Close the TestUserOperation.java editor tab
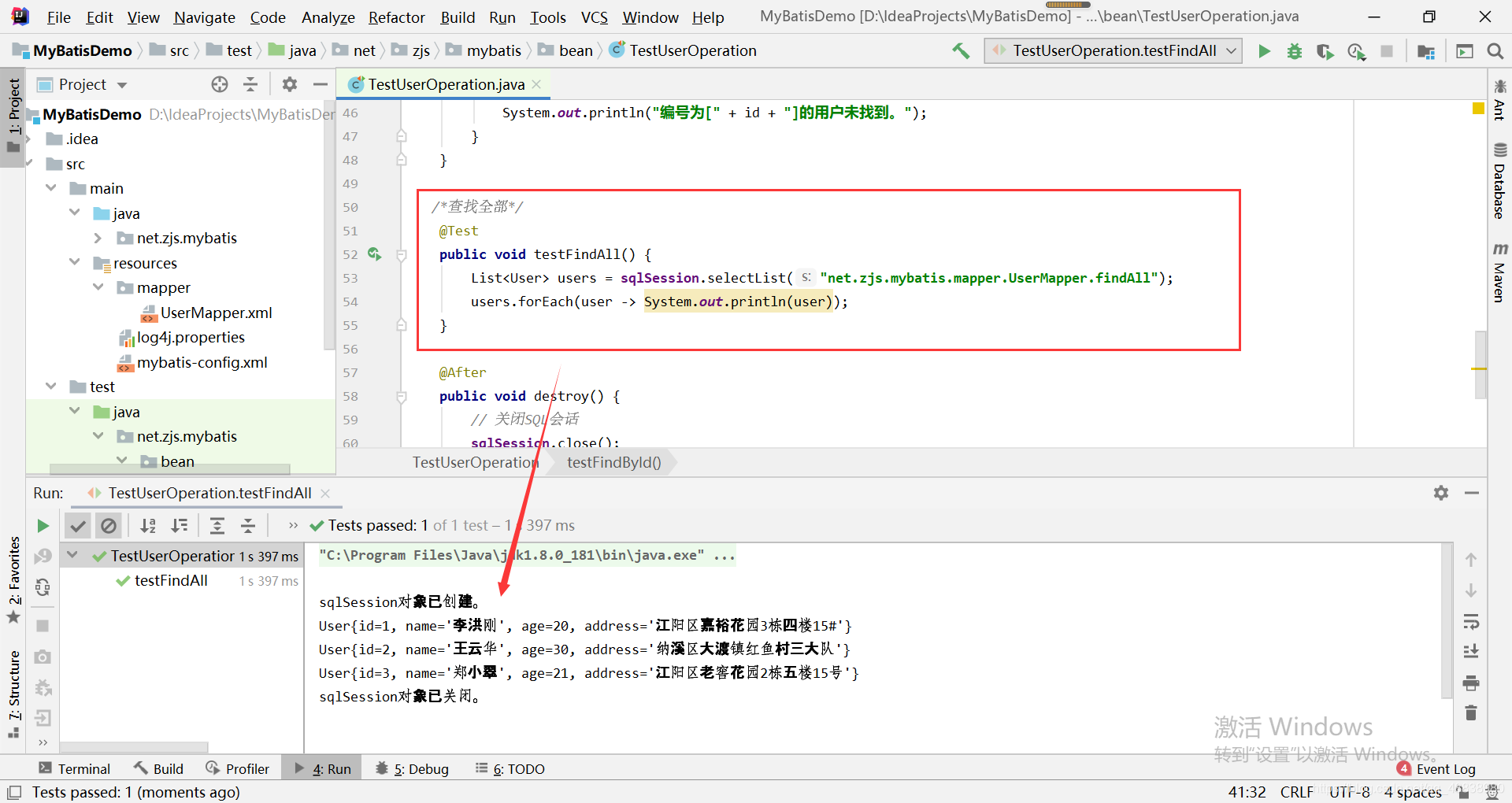The image size is (1512, 803). tap(537, 84)
